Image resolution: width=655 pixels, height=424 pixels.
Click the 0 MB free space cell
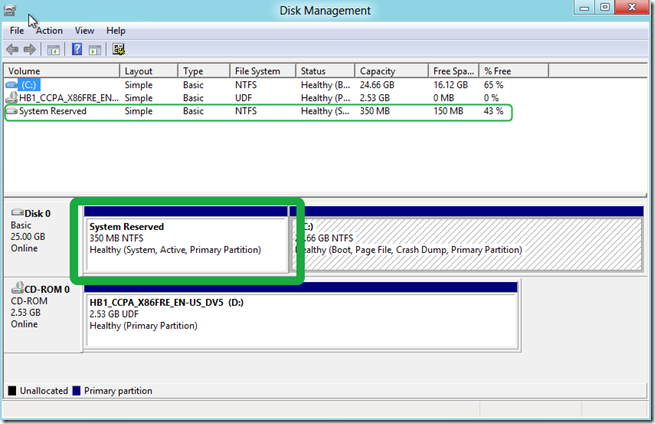[x=444, y=98]
